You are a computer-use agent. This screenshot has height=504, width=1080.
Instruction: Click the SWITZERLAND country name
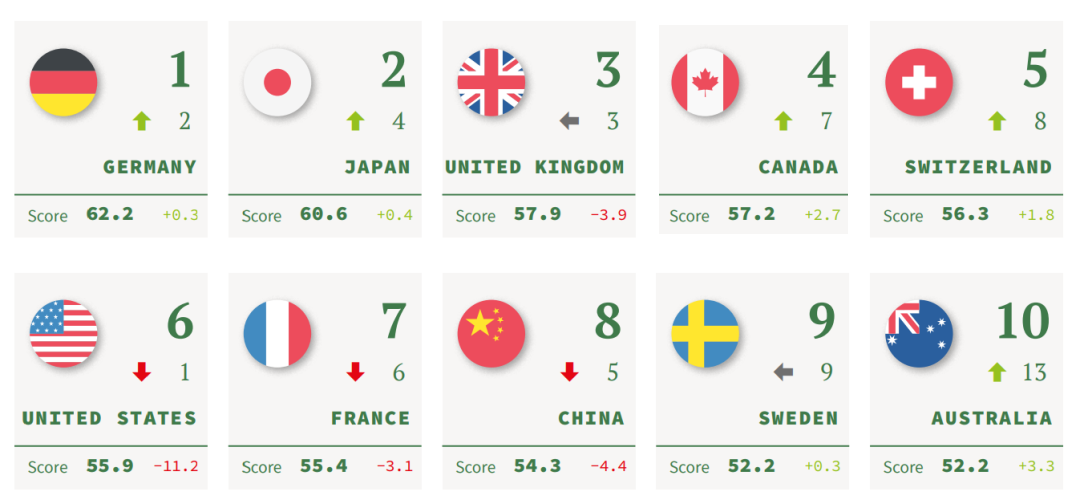coord(978,167)
